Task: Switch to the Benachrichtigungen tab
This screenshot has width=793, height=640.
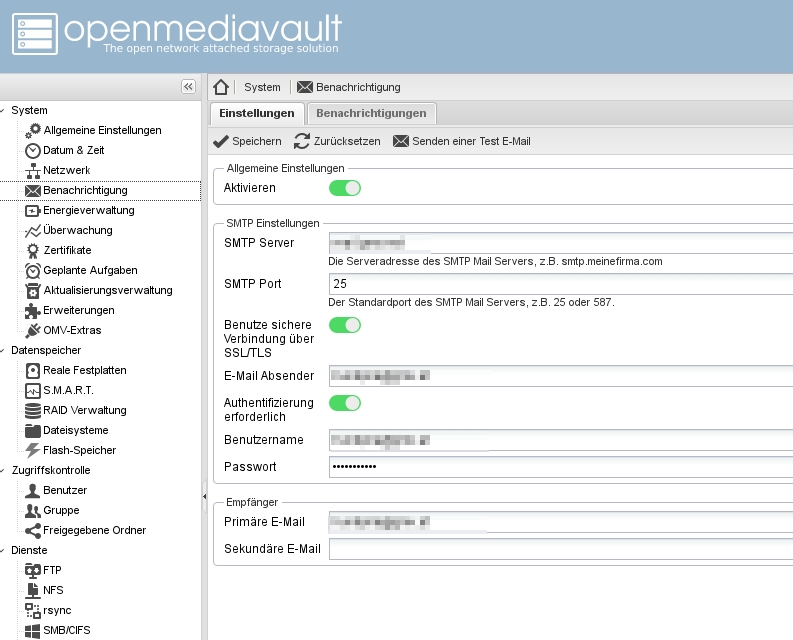Action: [x=371, y=113]
